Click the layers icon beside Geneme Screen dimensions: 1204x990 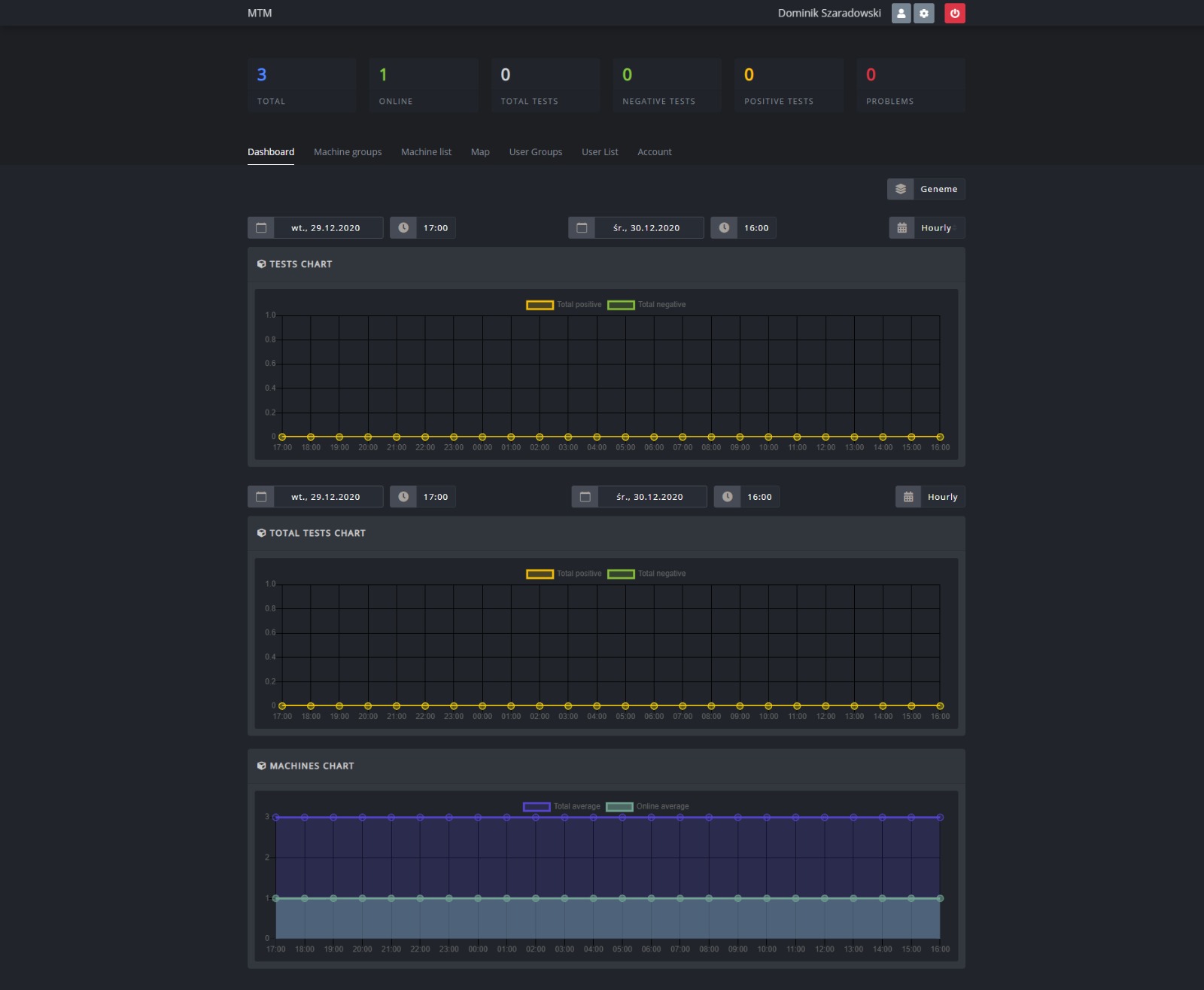click(900, 189)
